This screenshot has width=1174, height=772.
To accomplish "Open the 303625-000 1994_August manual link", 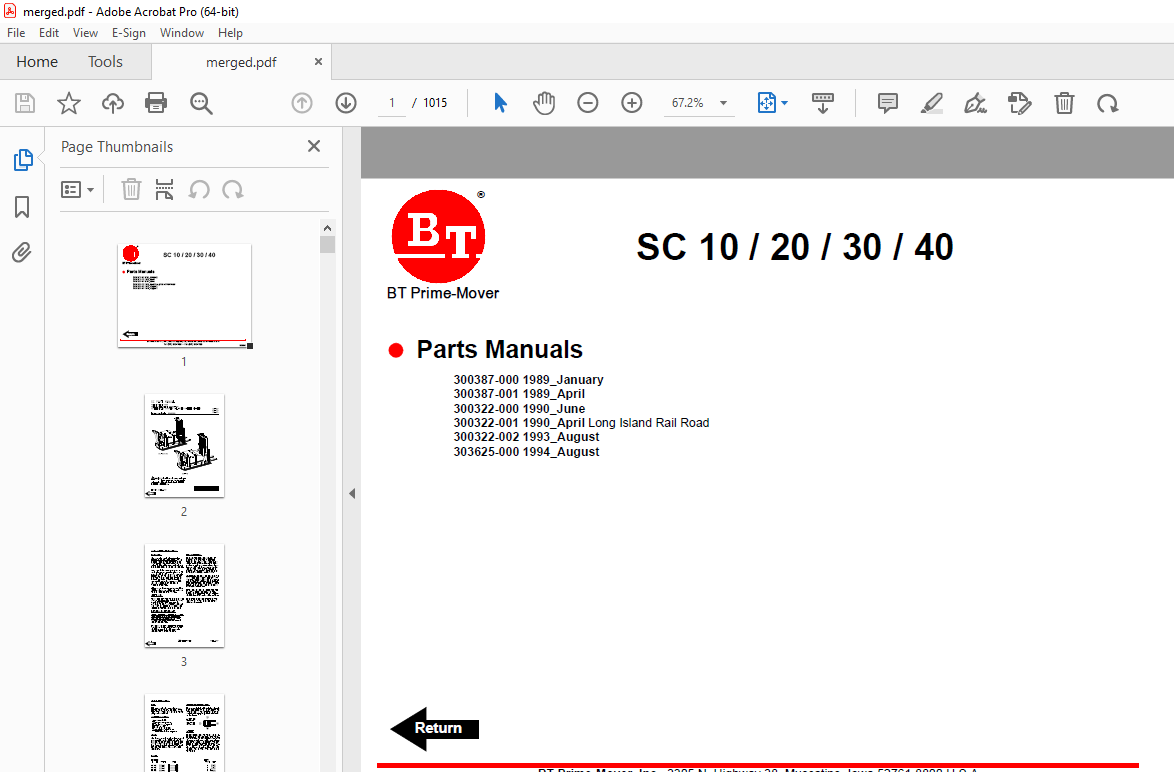I will point(526,452).
